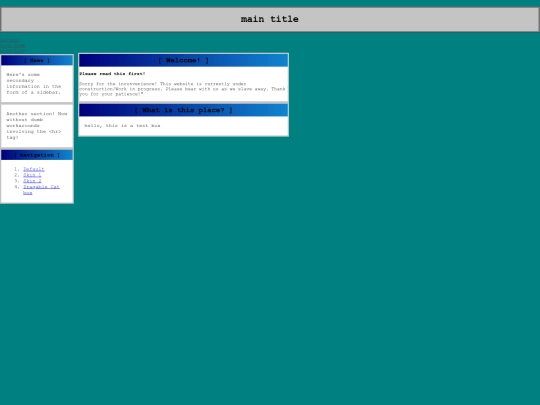Viewport: 540px width, 405px height.
Task: Click the '[ What is this place? ]' header
Action: click(x=184, y=110)
